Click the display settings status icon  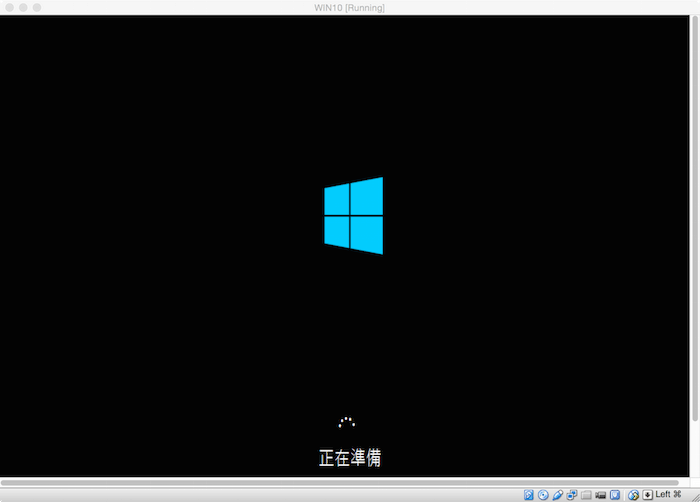(615, 495)
